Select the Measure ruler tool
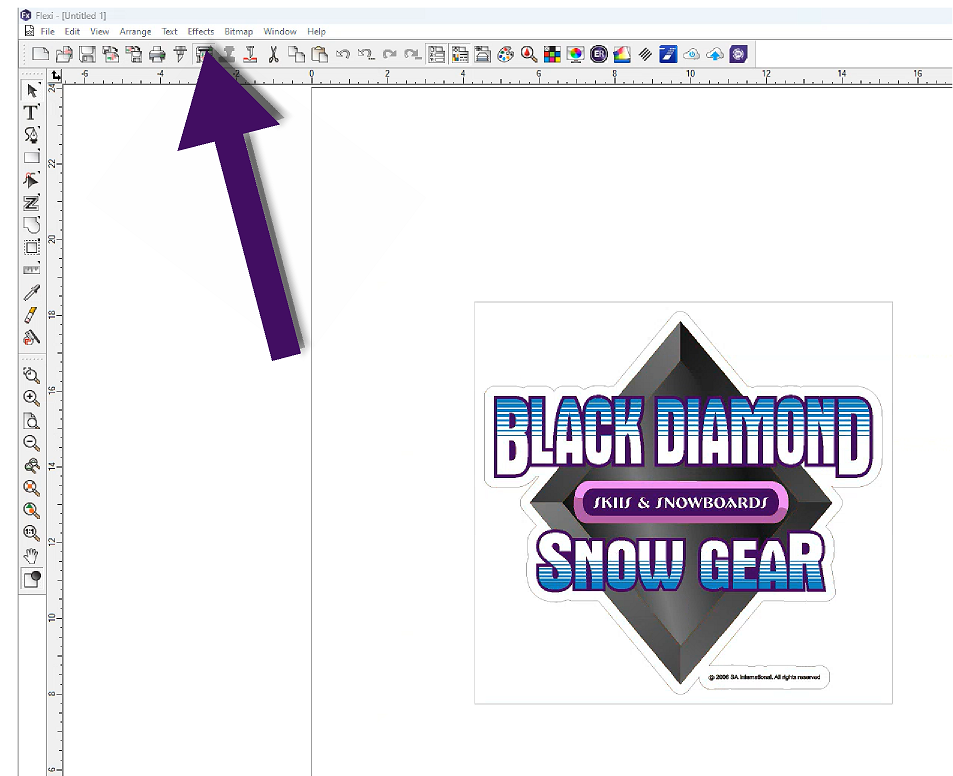953x776 pixels. [31, 269]
